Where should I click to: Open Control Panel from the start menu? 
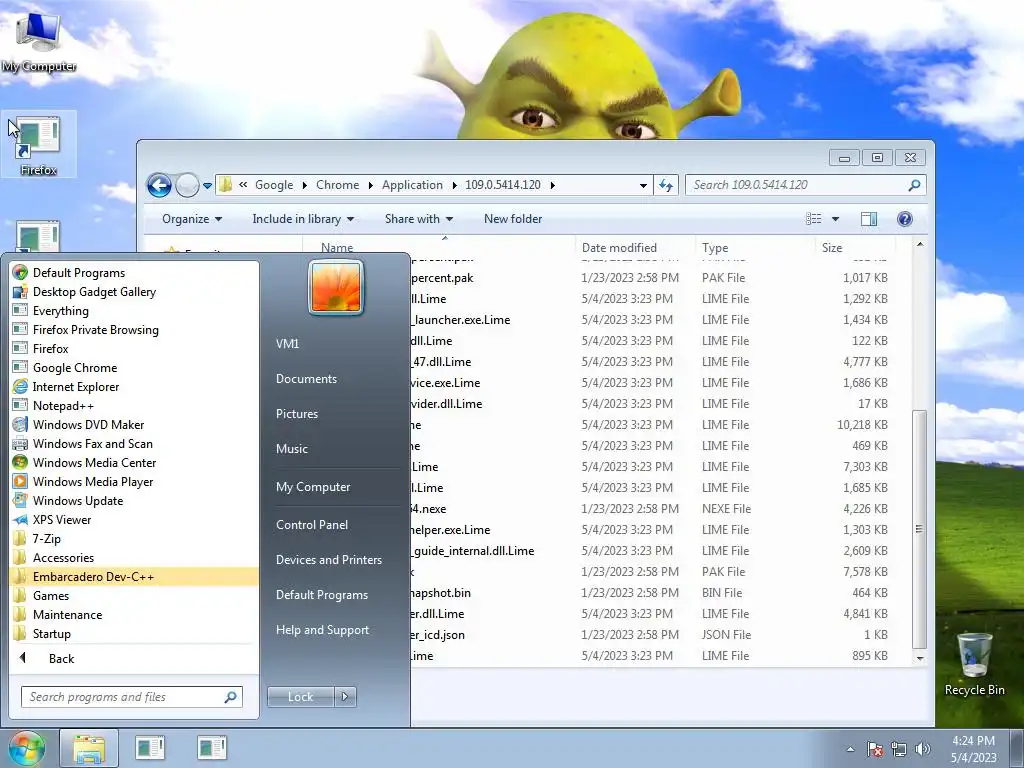(x=312, y=524)
